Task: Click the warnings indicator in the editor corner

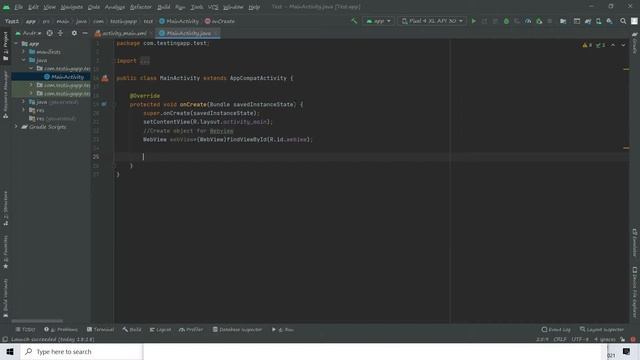Action: coord(587,45)
